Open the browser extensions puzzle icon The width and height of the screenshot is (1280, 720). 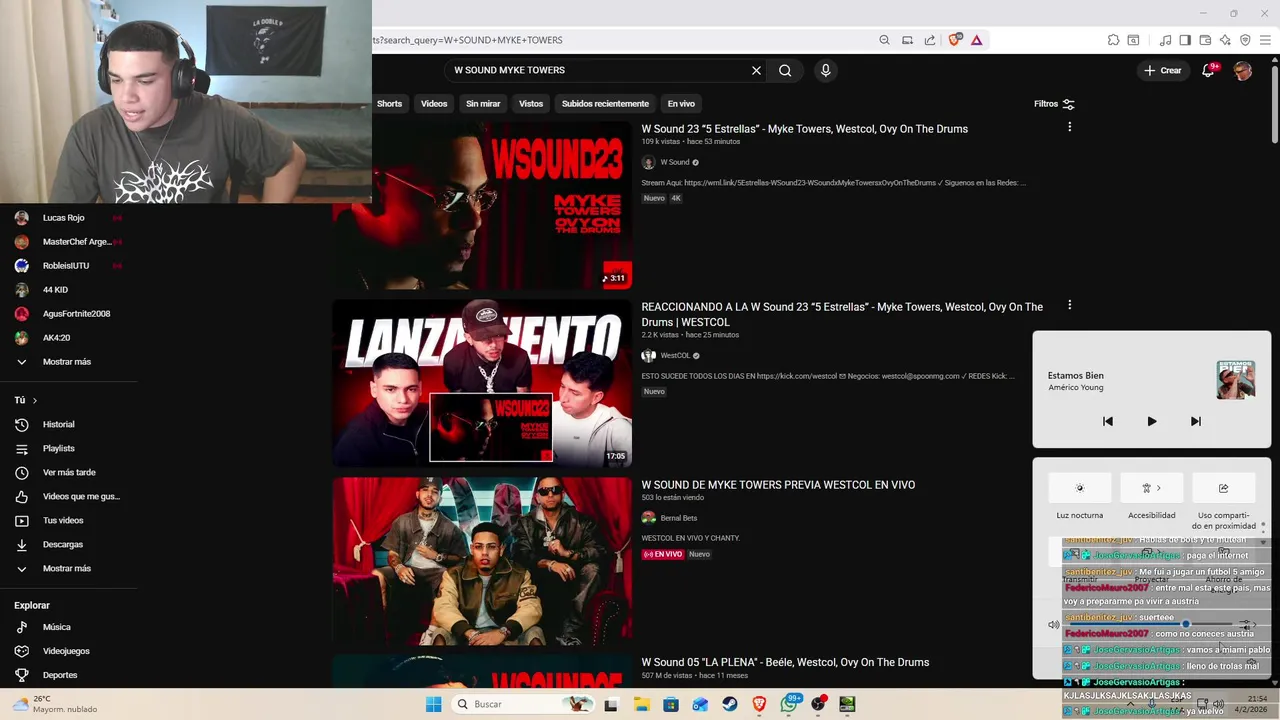click(x=1113, y=40)
